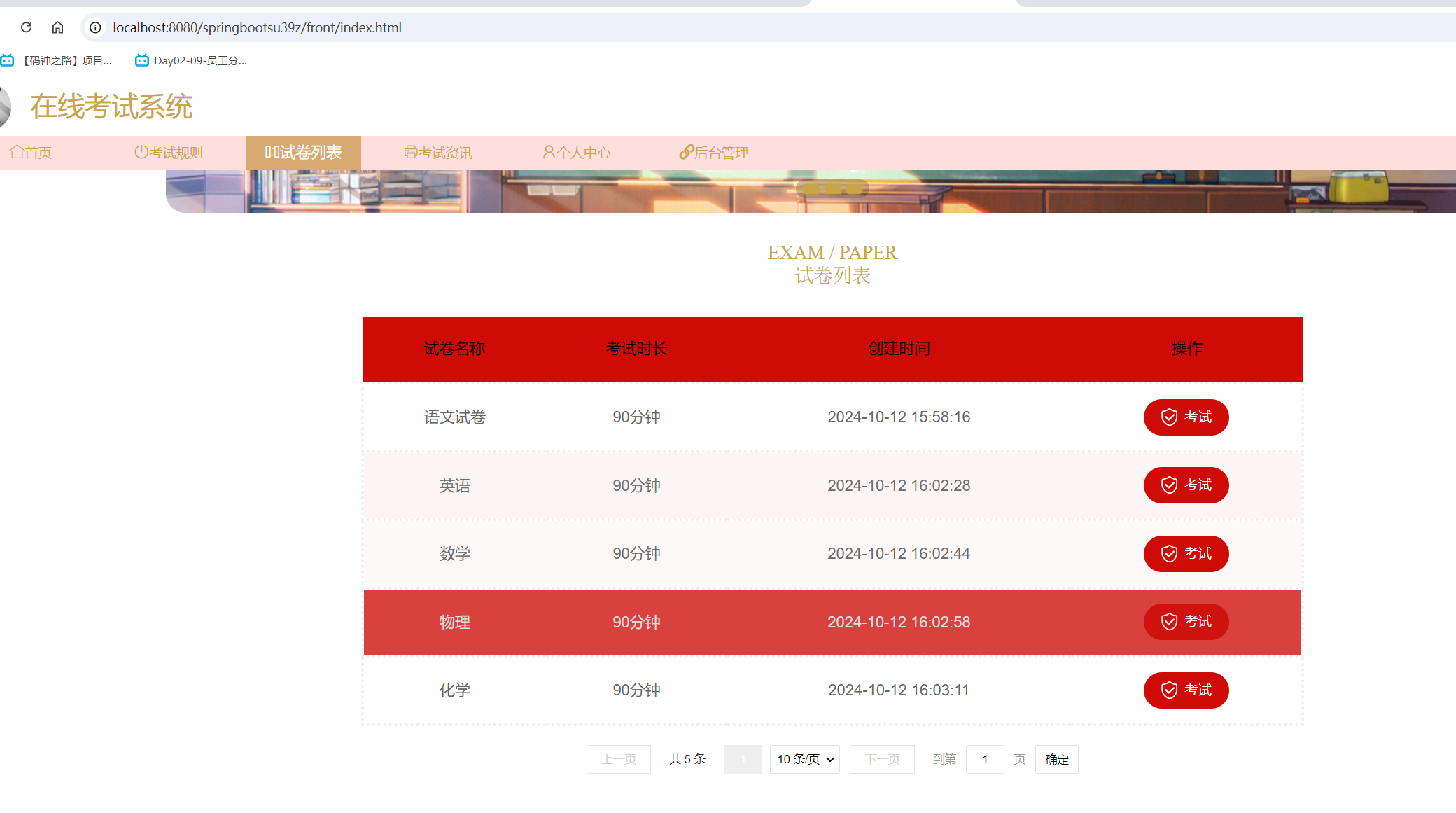The width and height of the screenshot is (1456, 813).
Task: Click the 确定 pagination confirm button
Action: (1056, 759)
